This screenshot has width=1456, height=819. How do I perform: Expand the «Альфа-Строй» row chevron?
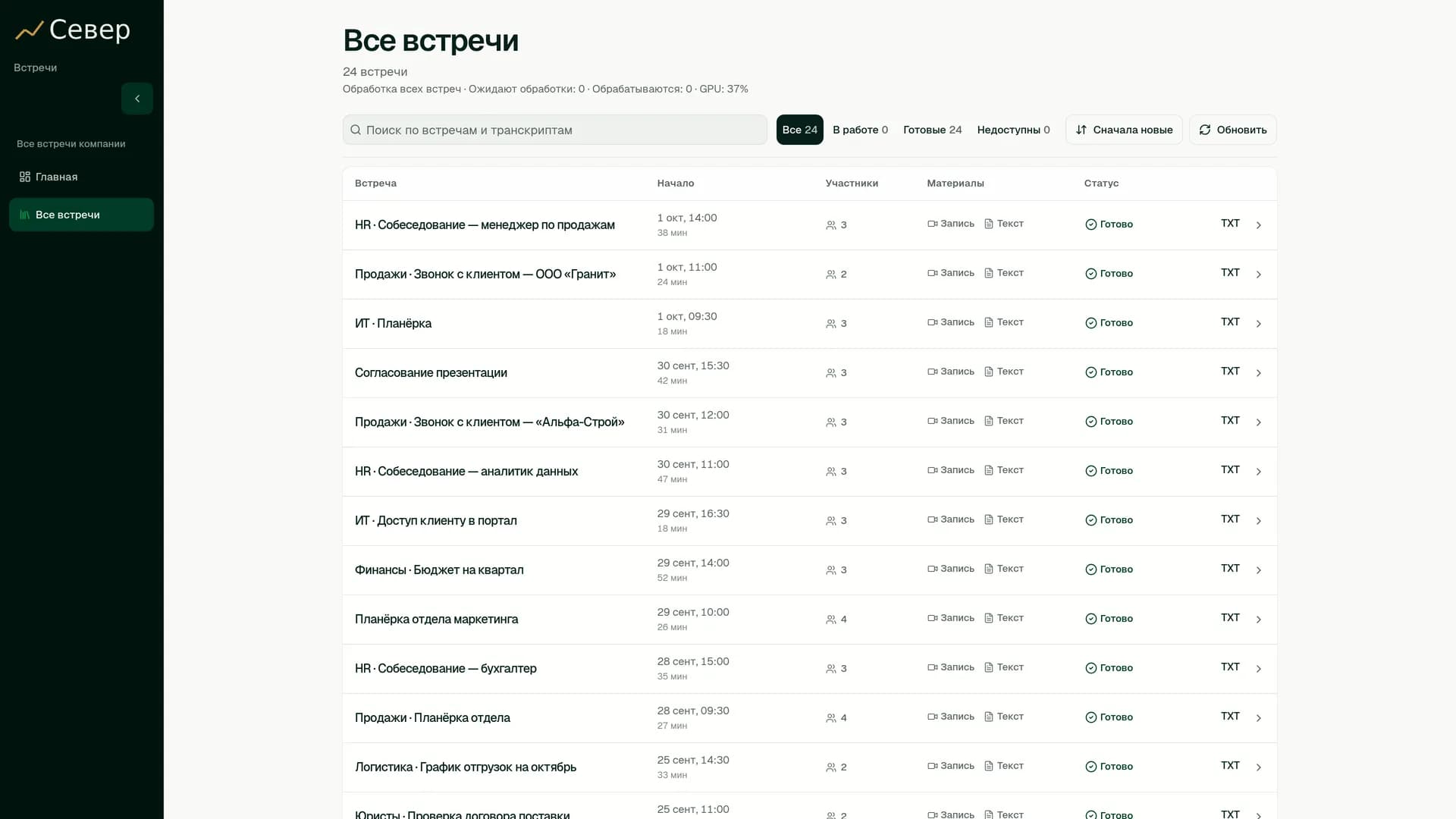click(1259, 422)
